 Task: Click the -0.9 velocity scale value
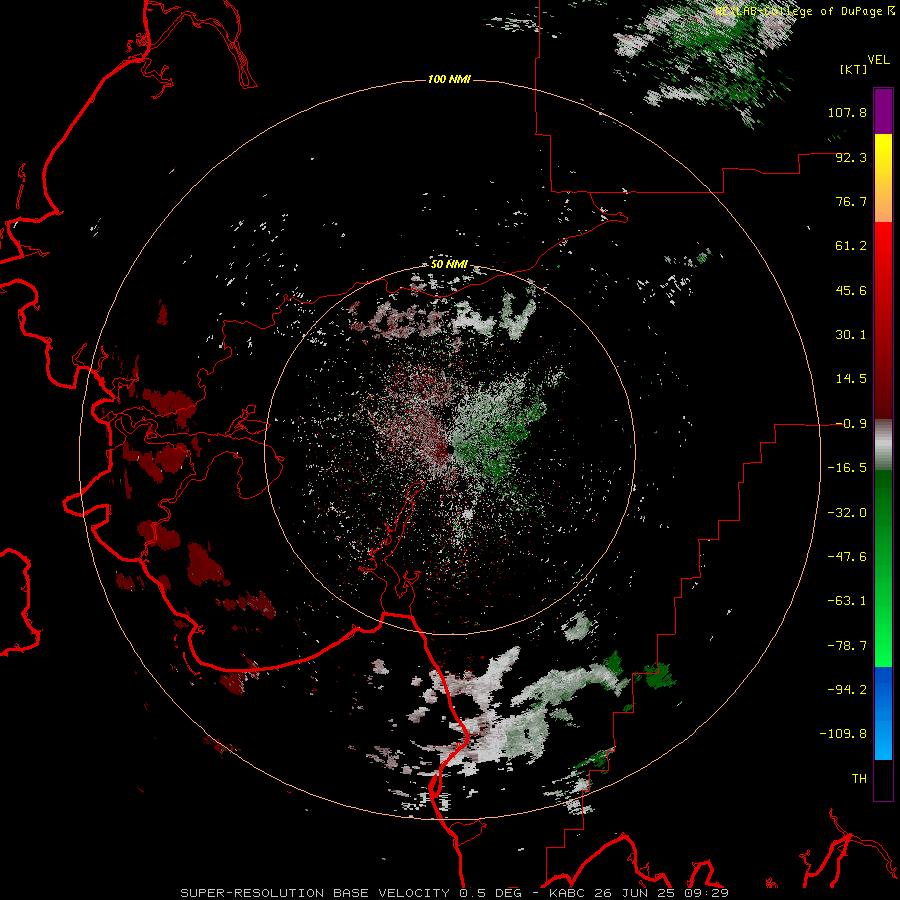pyautogui.click(x=851, y=424)
